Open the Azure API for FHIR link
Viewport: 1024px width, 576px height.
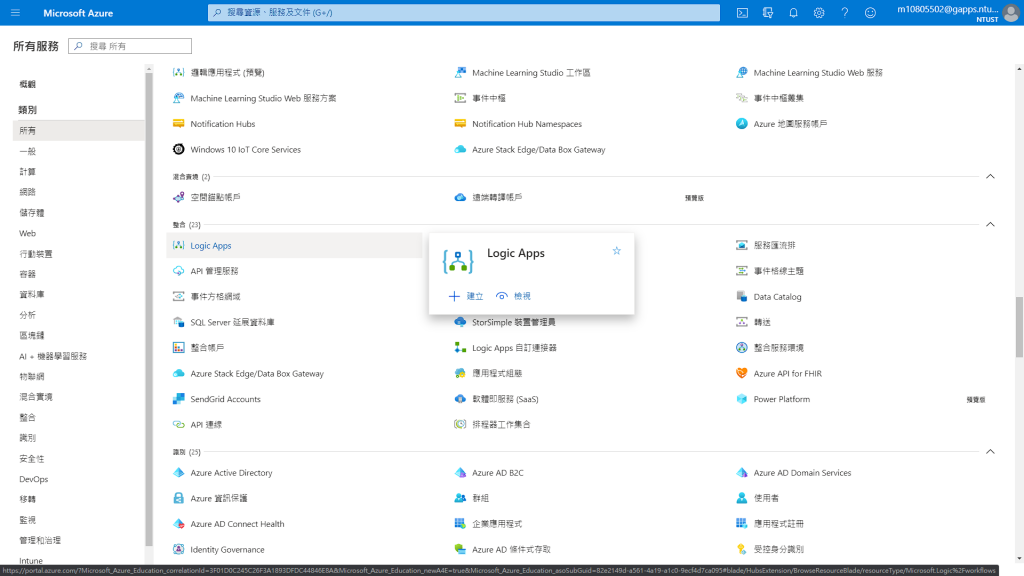coord(788,374)
